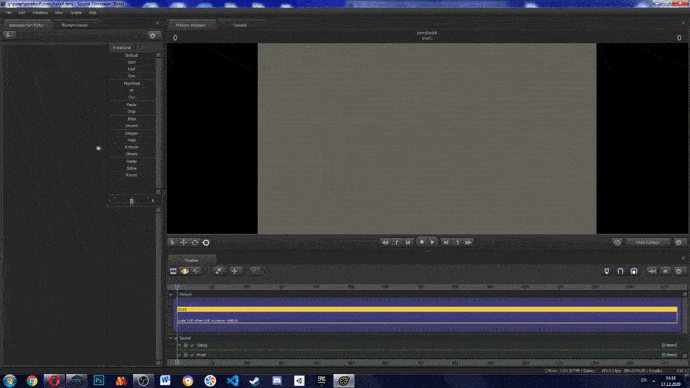The width and height of the screenshot is (690, 388).
Task: Click the timeline wand tool button
Action: [219, 271]
